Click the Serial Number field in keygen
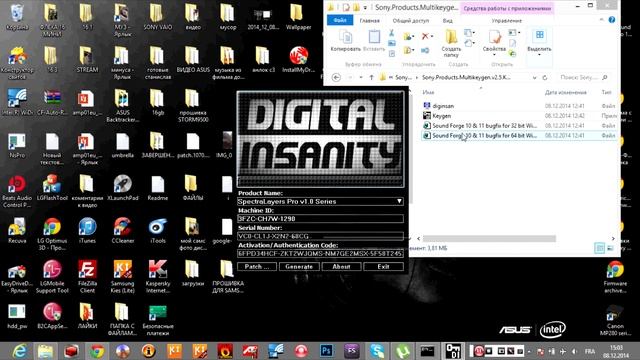Viewport: 640px width, 360px height. 320,236
